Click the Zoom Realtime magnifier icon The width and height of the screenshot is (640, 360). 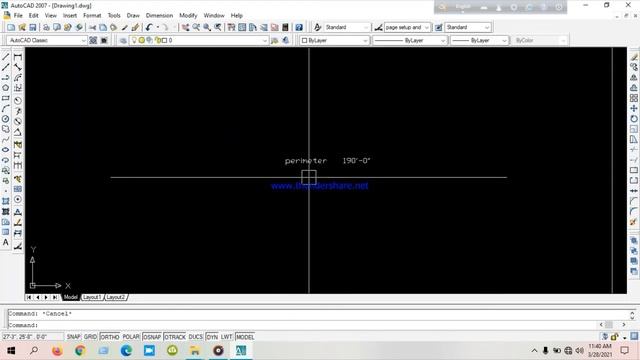196,27
